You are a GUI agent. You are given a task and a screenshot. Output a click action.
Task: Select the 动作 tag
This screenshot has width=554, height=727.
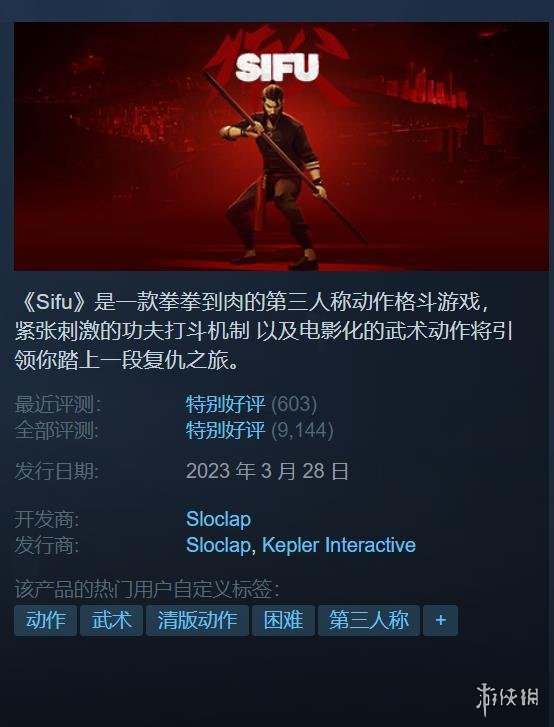[45, 620]
